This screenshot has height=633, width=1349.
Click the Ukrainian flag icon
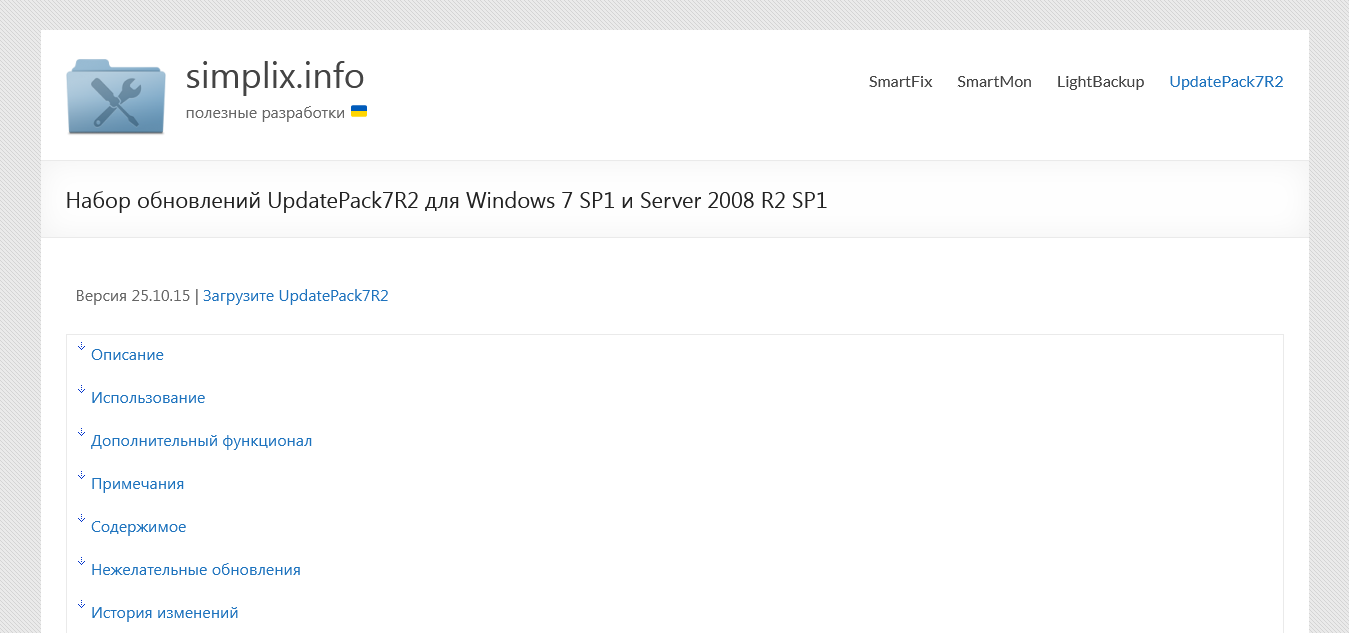coord(359,112)
